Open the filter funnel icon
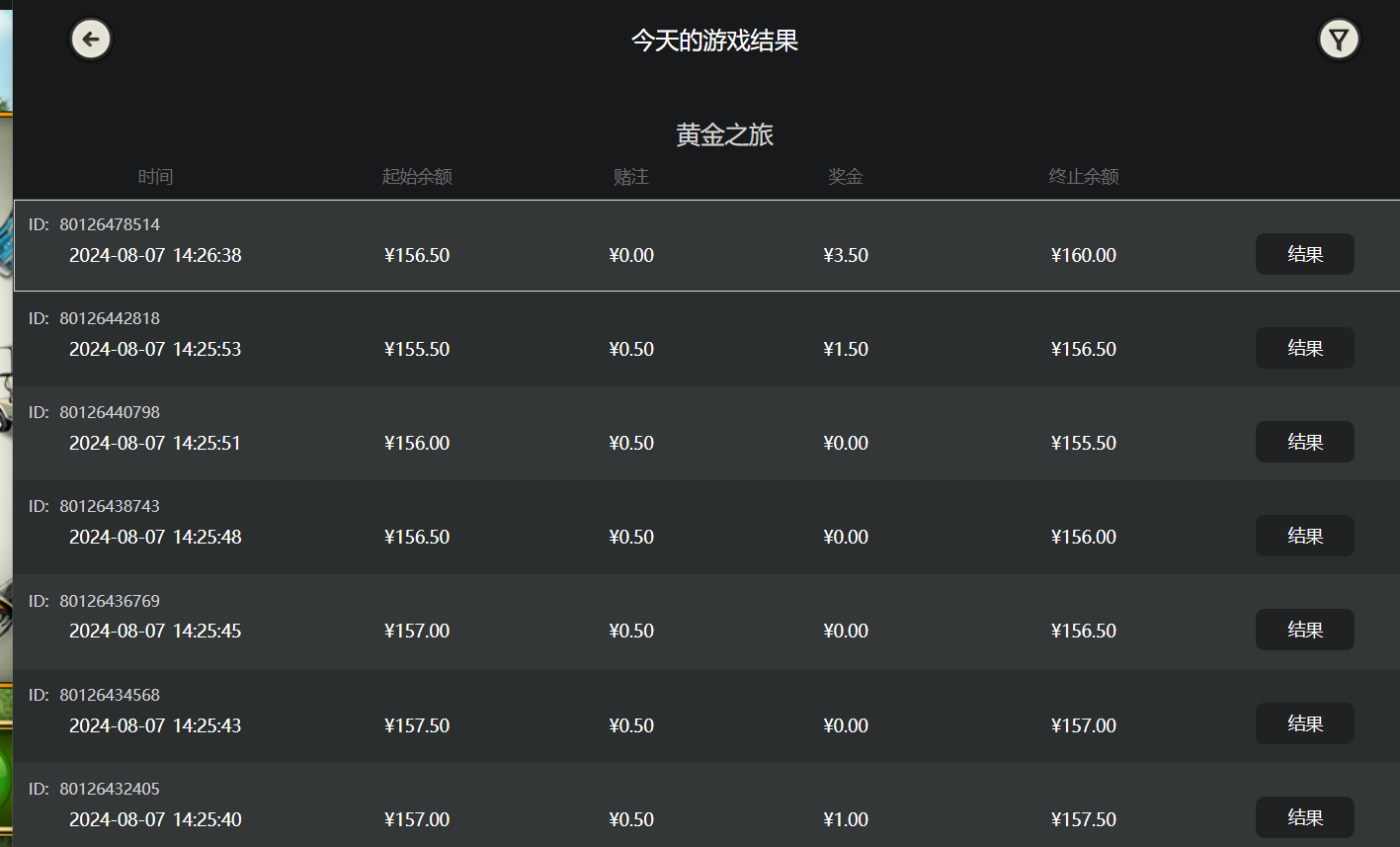This screenshot has height=847, width=1400. [1339, 40]
